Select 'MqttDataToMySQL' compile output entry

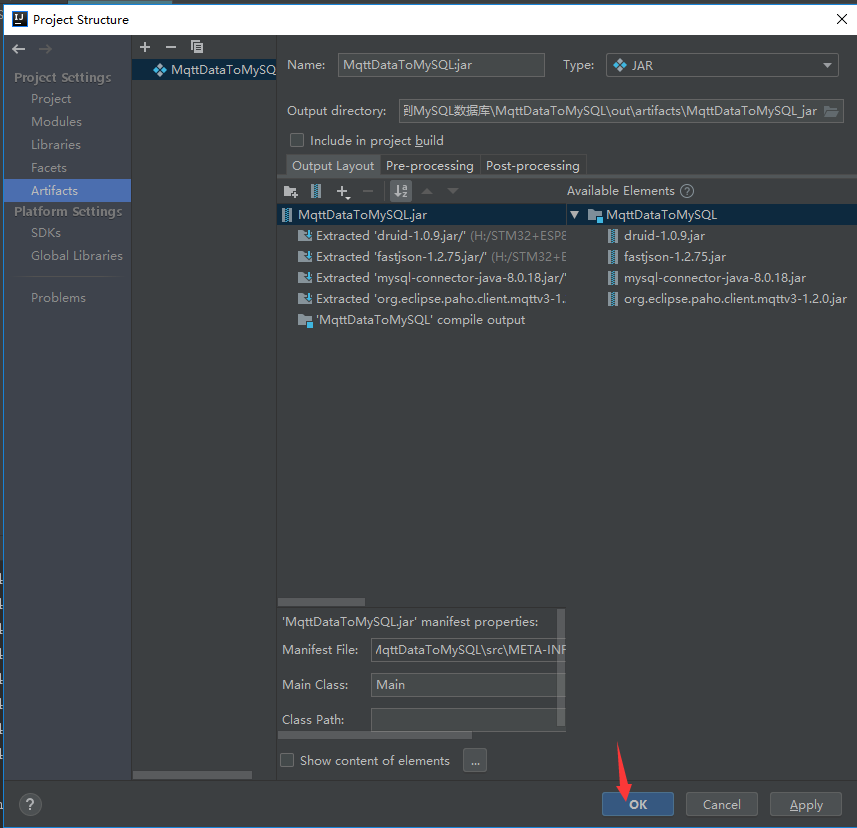point(411,320)
